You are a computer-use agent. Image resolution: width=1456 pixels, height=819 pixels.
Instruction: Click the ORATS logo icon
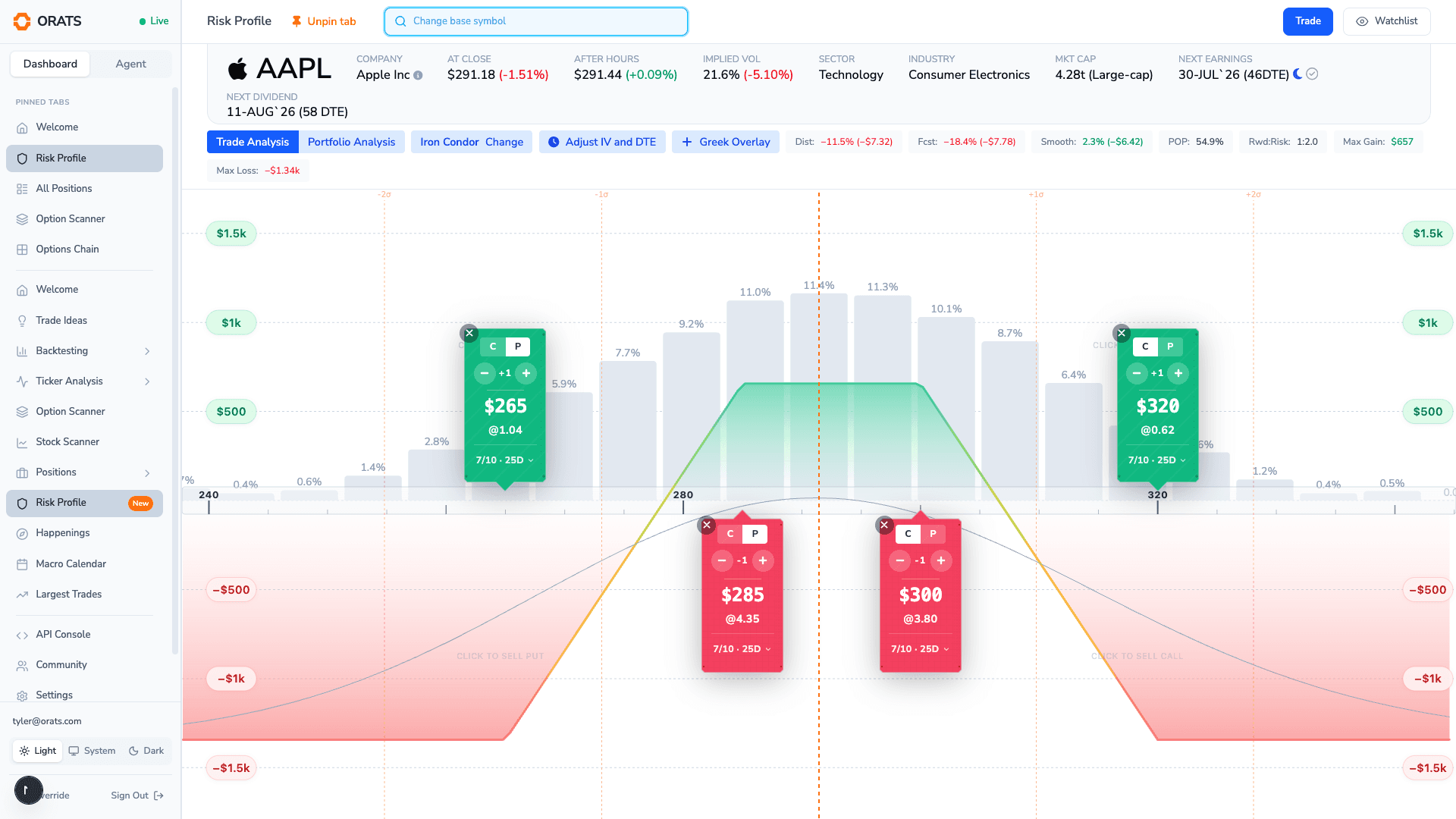(23, 21)
